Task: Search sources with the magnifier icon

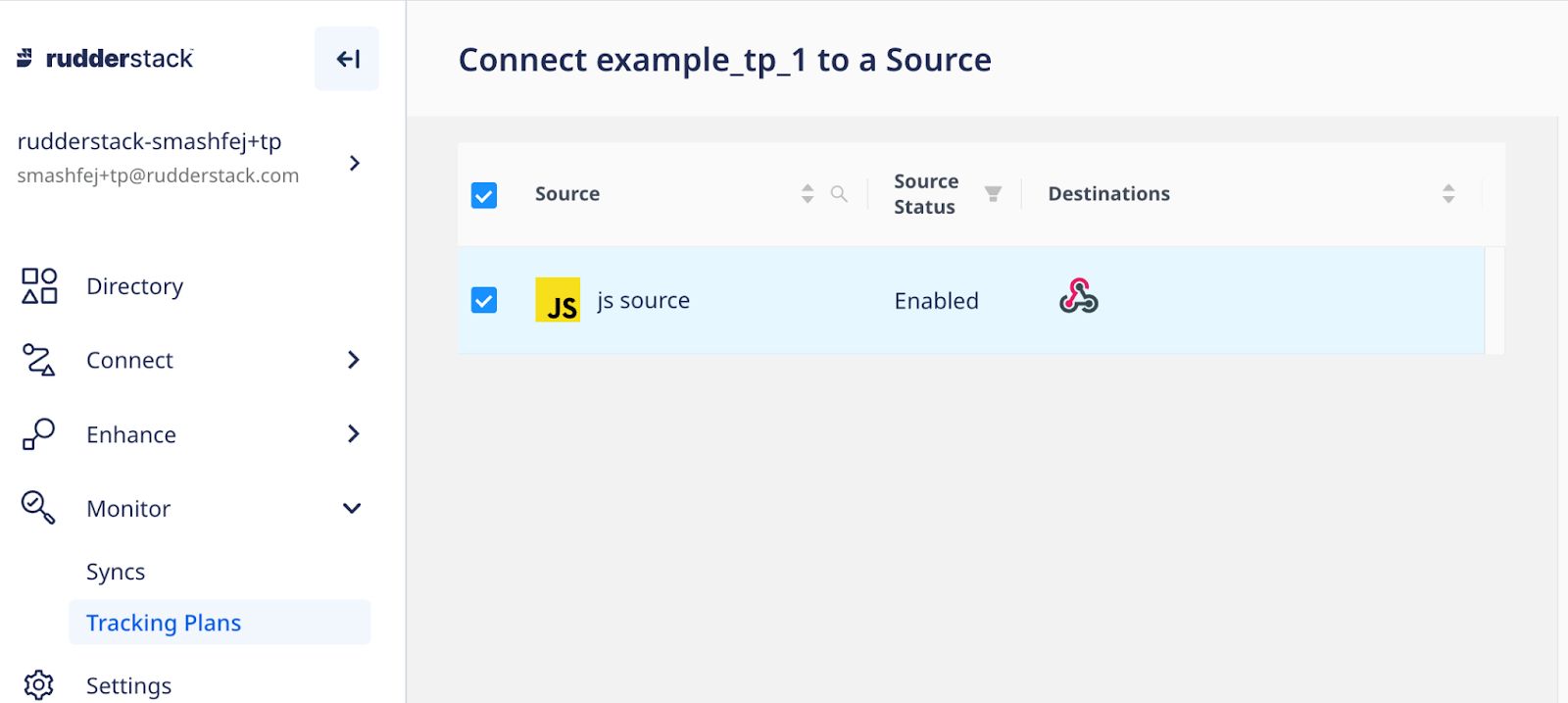Action: pyautogui.click(x=839, y=193)
